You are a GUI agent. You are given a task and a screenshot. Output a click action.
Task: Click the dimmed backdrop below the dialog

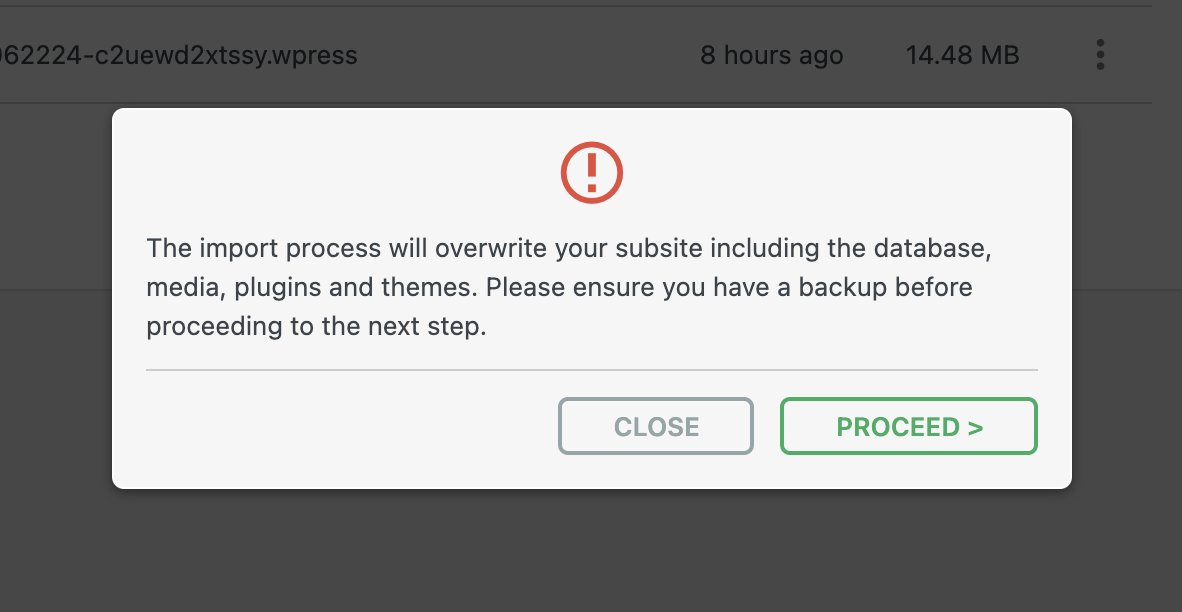[592, 550]
